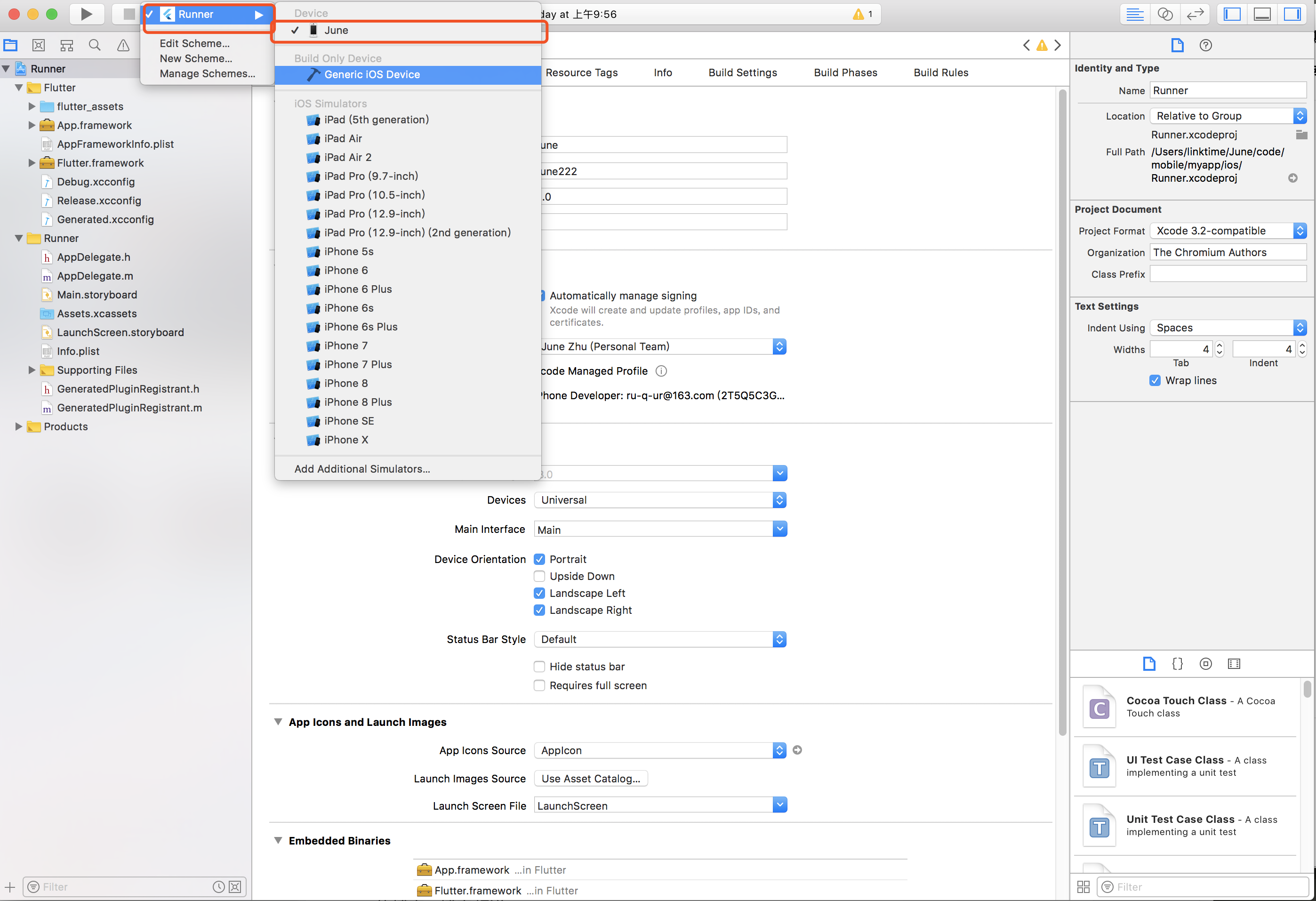Toggle the bottom Debug area panel
This screenshot has height=901, width=1316.
pyautogui.click(x=1262, y=14)
